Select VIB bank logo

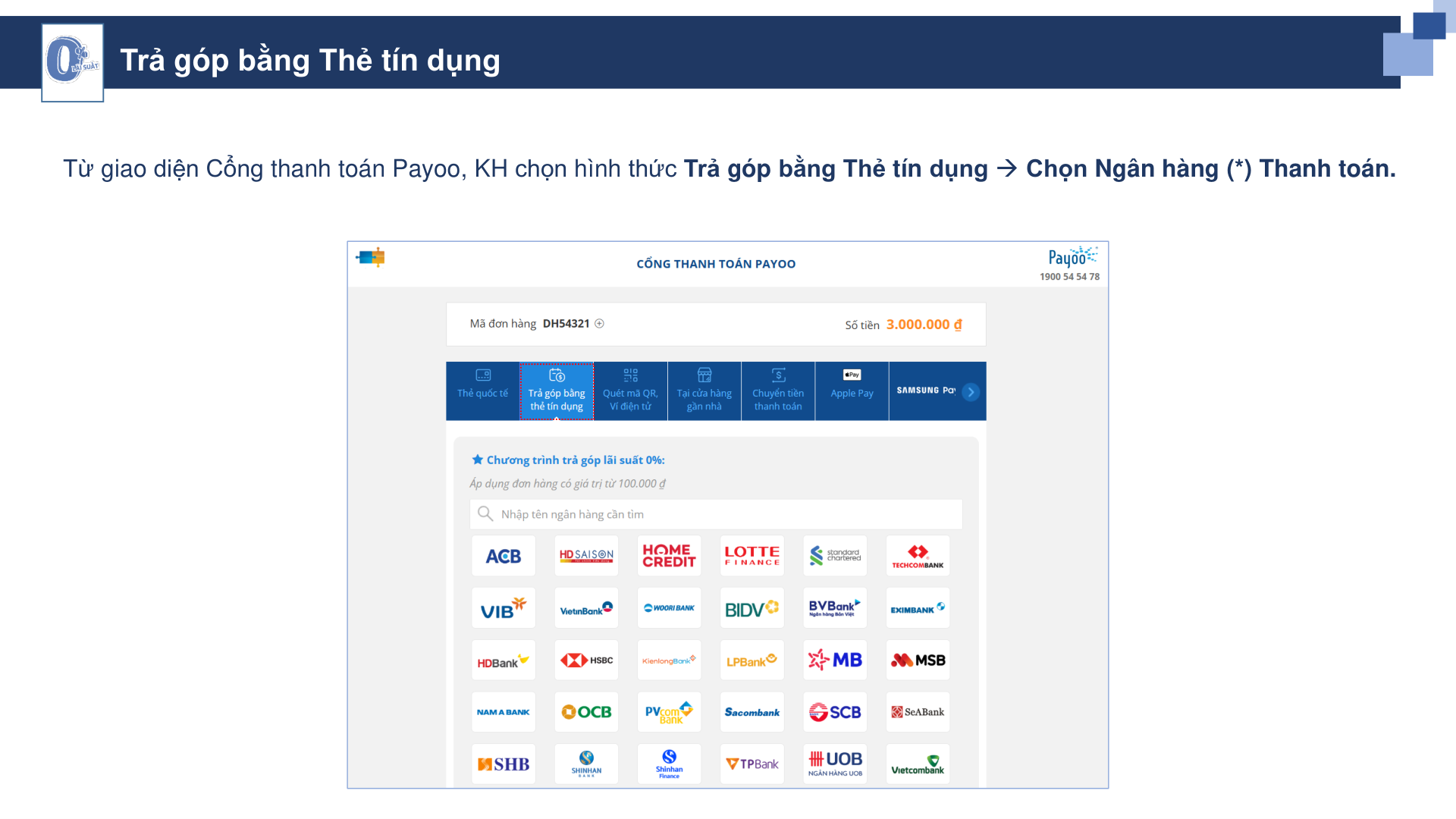coord(504,608)
